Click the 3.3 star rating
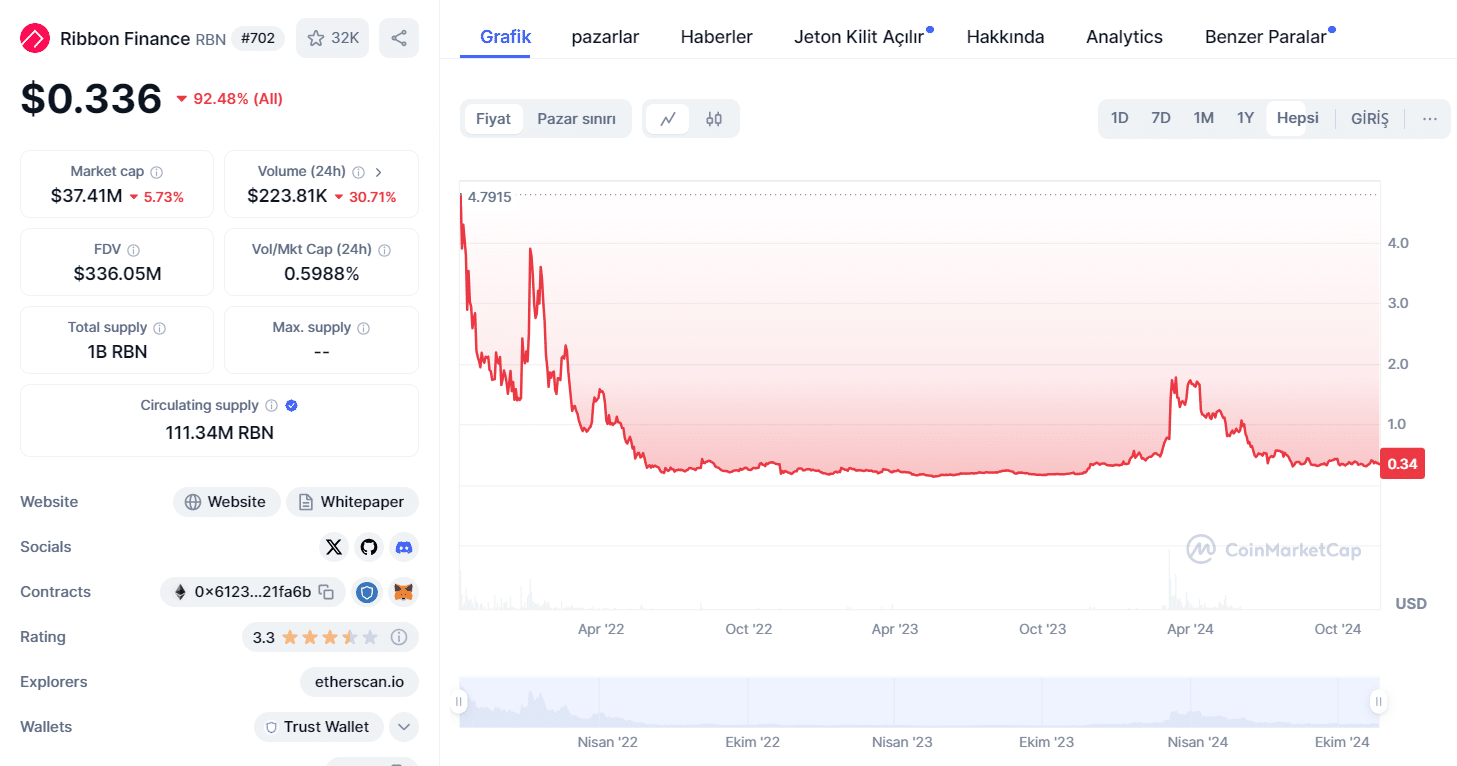The width and height of the screenshot is (1457, 766). (315, 637)
